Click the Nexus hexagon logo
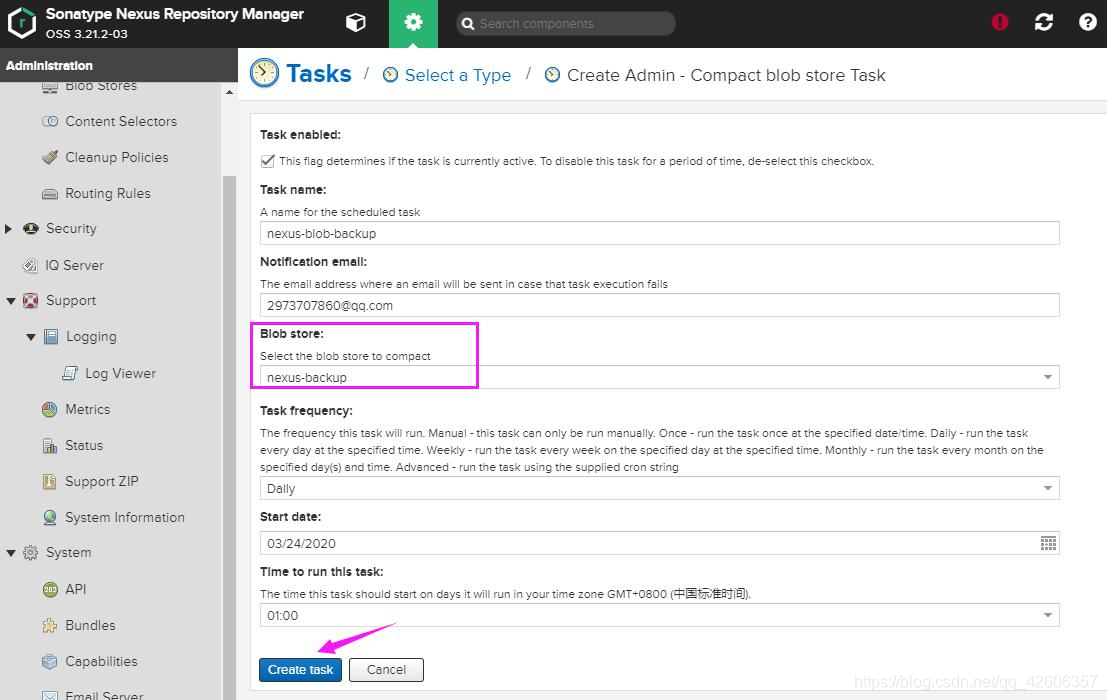This screenshot has height=700, width=1107. (x=22, y=23)
